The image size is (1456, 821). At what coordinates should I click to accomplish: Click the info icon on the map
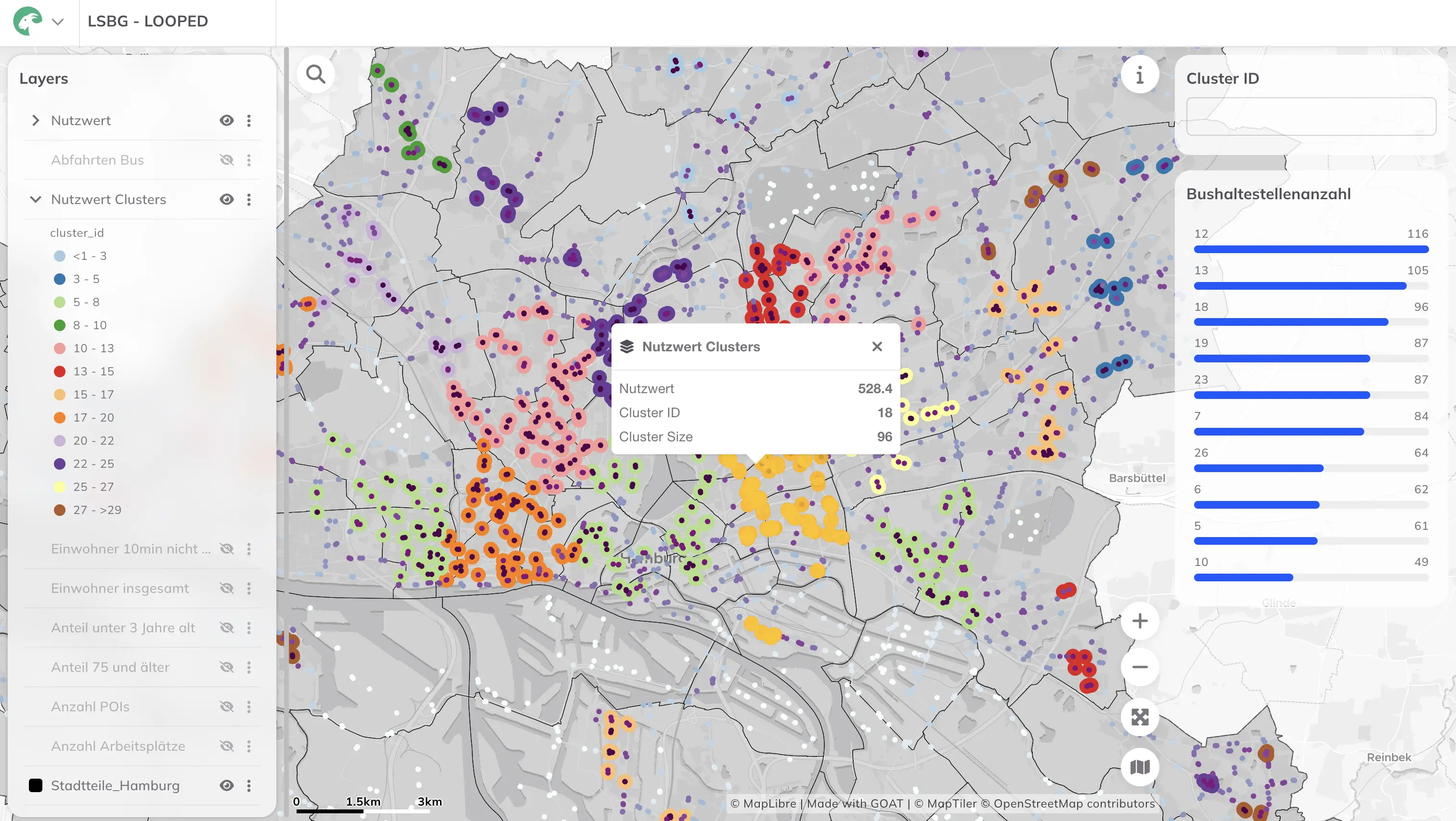[1140, 74]
